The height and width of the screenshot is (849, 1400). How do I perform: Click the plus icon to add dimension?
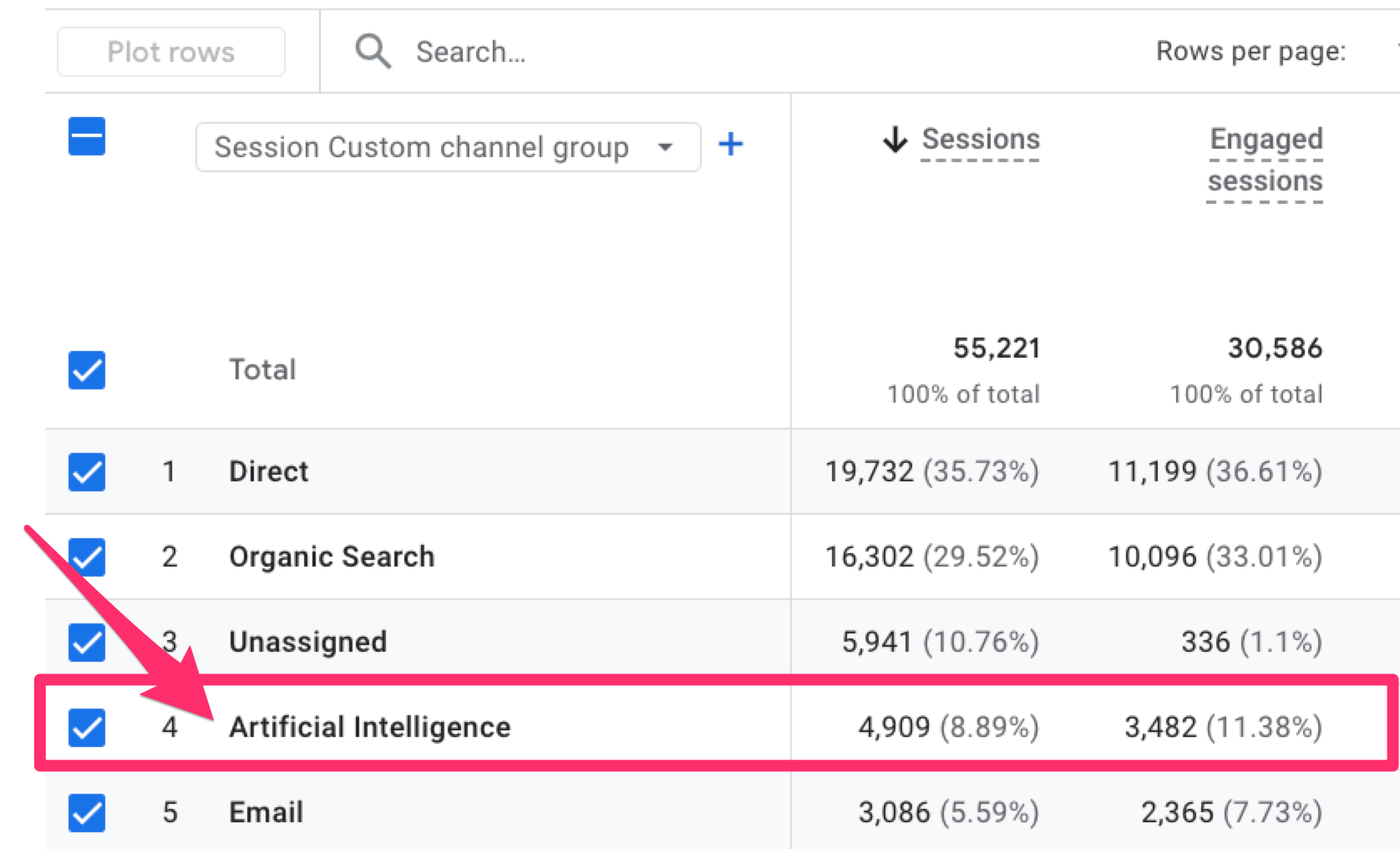pos(730,145)
